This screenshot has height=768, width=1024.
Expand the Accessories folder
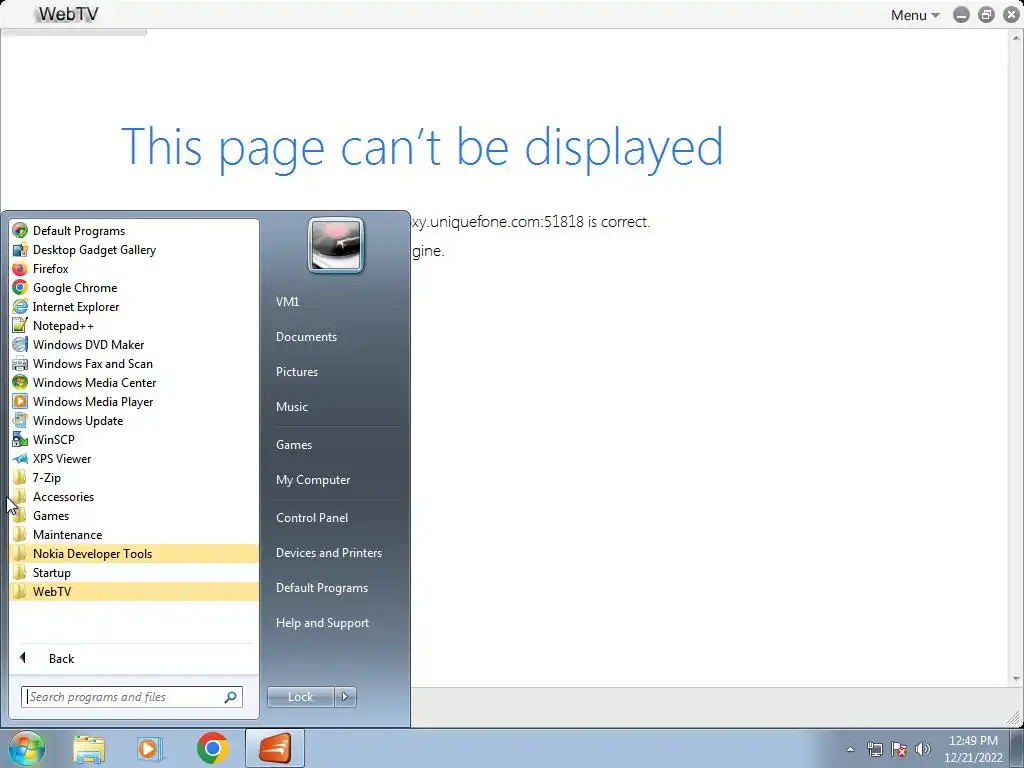134,496
